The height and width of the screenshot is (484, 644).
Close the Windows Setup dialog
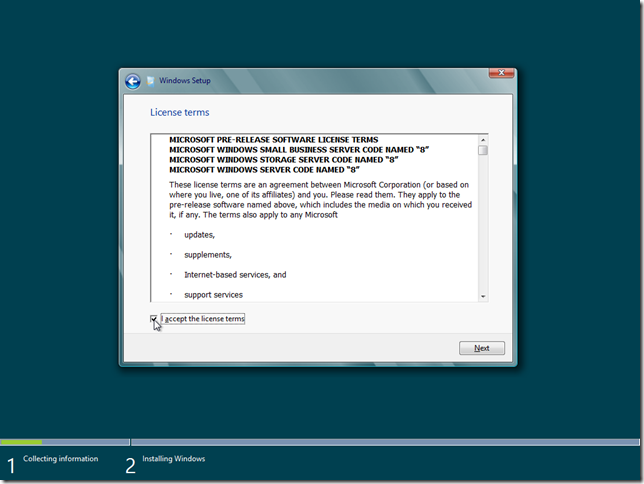click(501, 73)
